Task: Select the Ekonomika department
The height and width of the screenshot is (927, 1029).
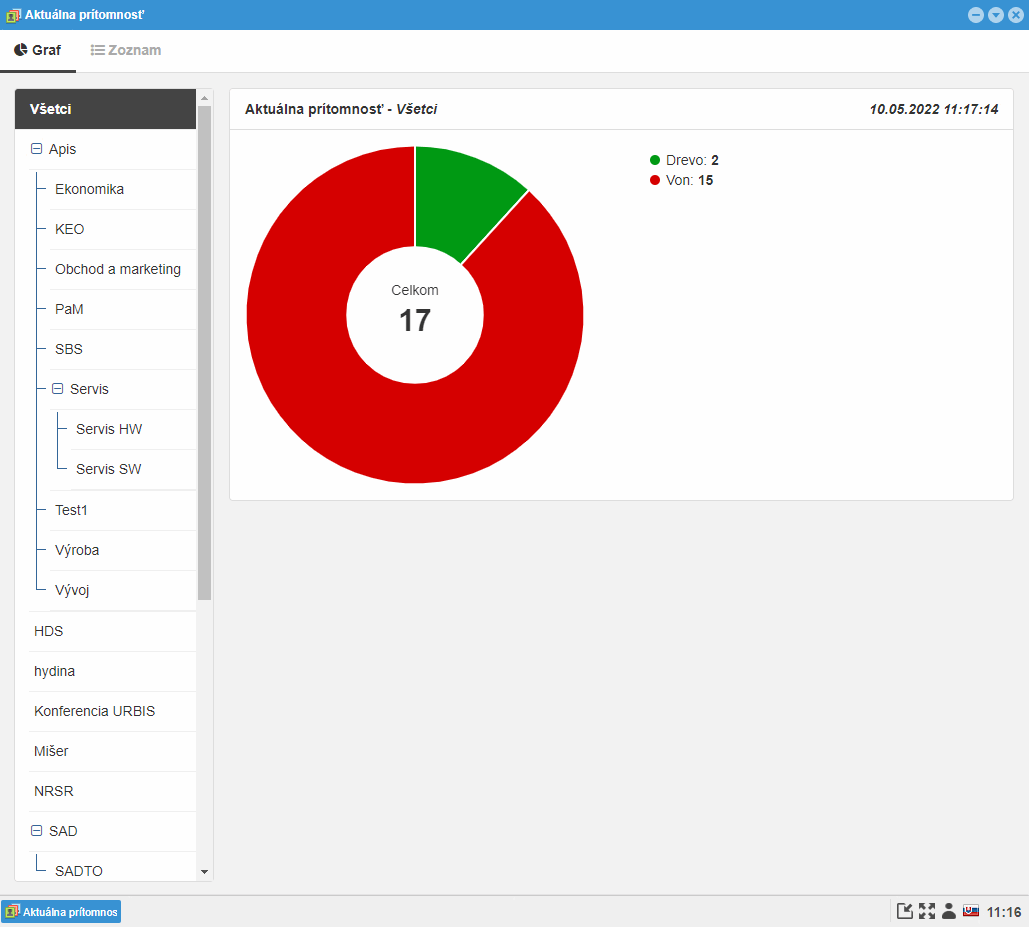Action: click(90, 189)
